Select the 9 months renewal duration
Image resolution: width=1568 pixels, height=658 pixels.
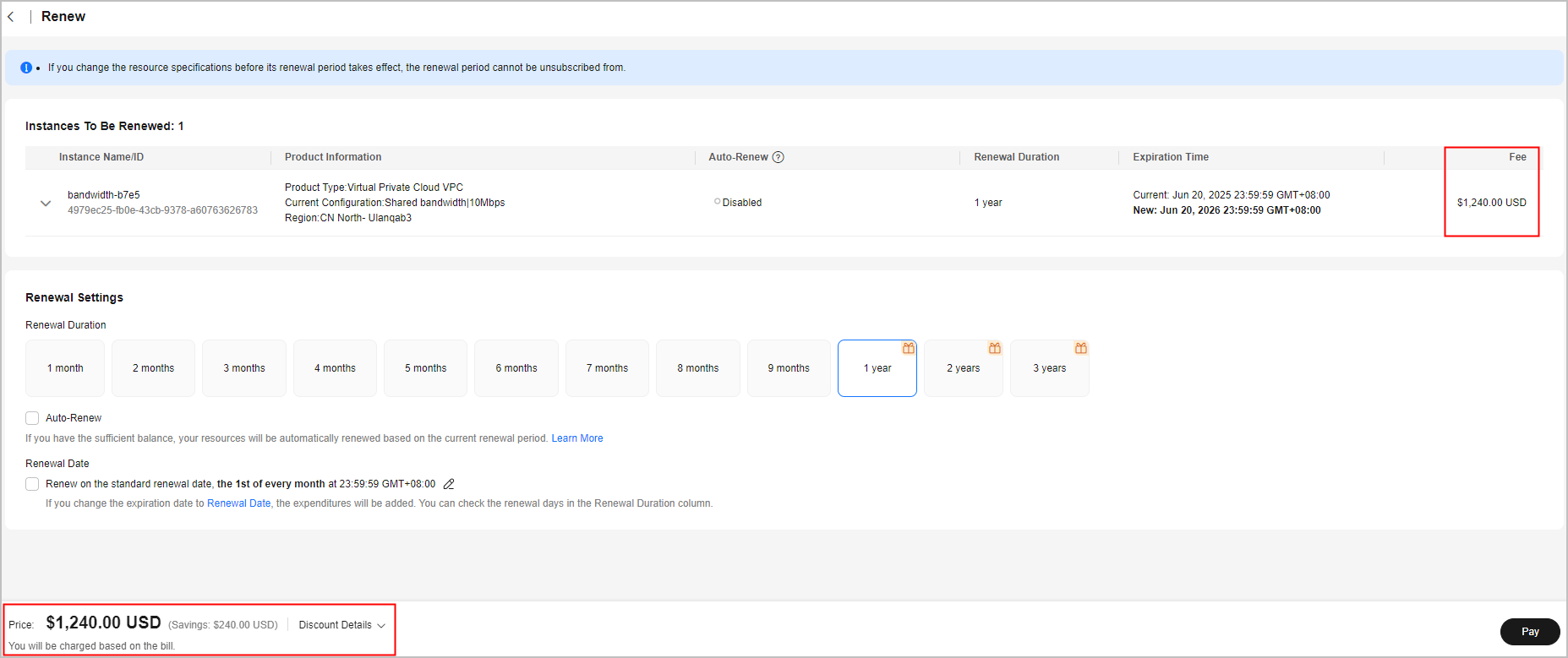click(788, 368)
